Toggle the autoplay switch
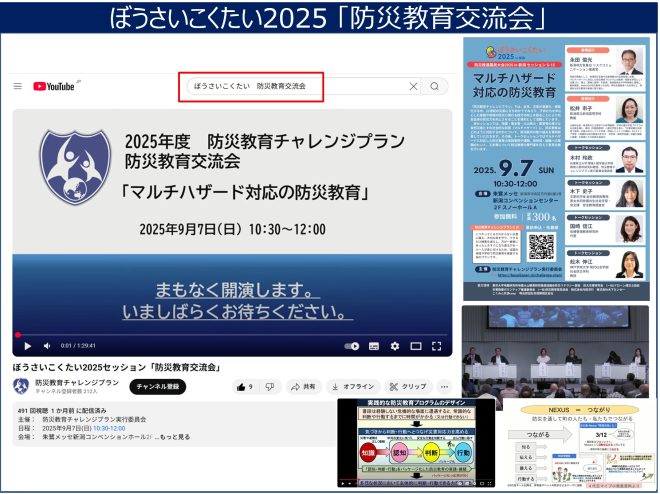This screenshot has height=494, width=660. (351, 346)
